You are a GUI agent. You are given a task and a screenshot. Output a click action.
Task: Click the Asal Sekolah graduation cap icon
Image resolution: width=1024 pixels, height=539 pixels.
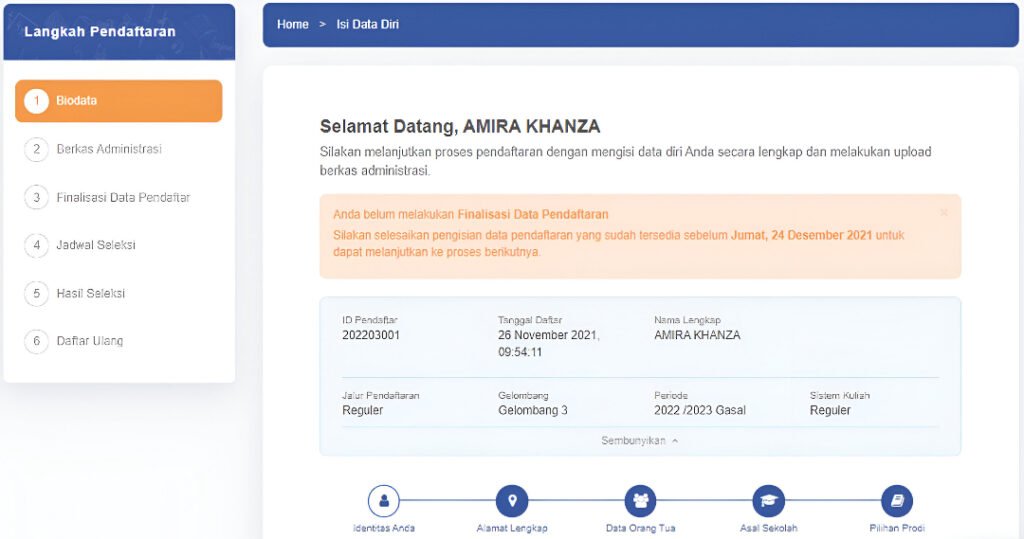coord(768,500)
